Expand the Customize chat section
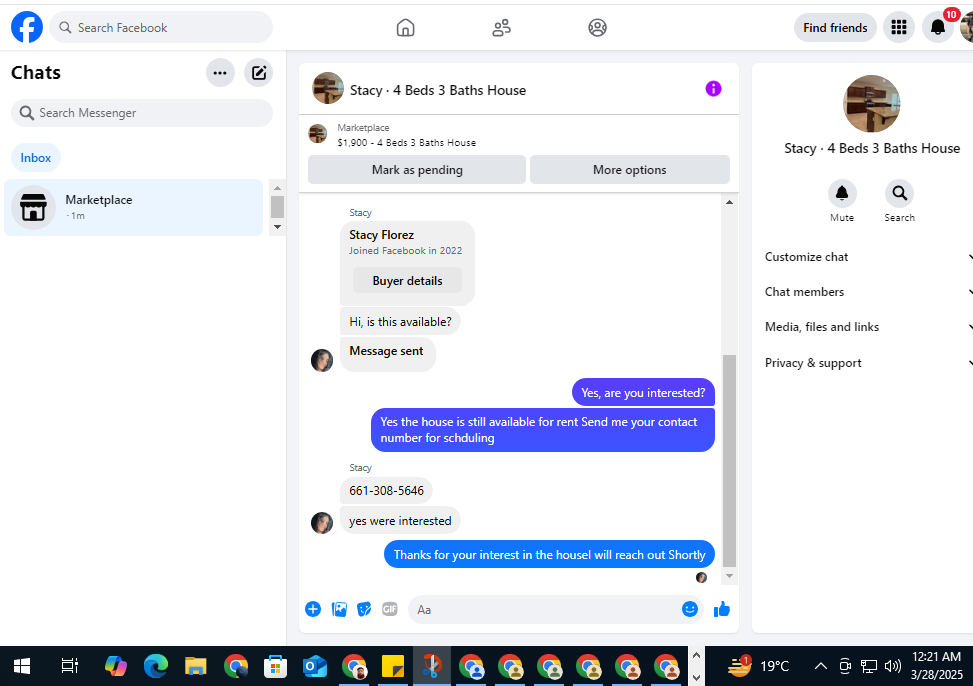The height and width of the screenshot is (686, 973). [868, 257]
